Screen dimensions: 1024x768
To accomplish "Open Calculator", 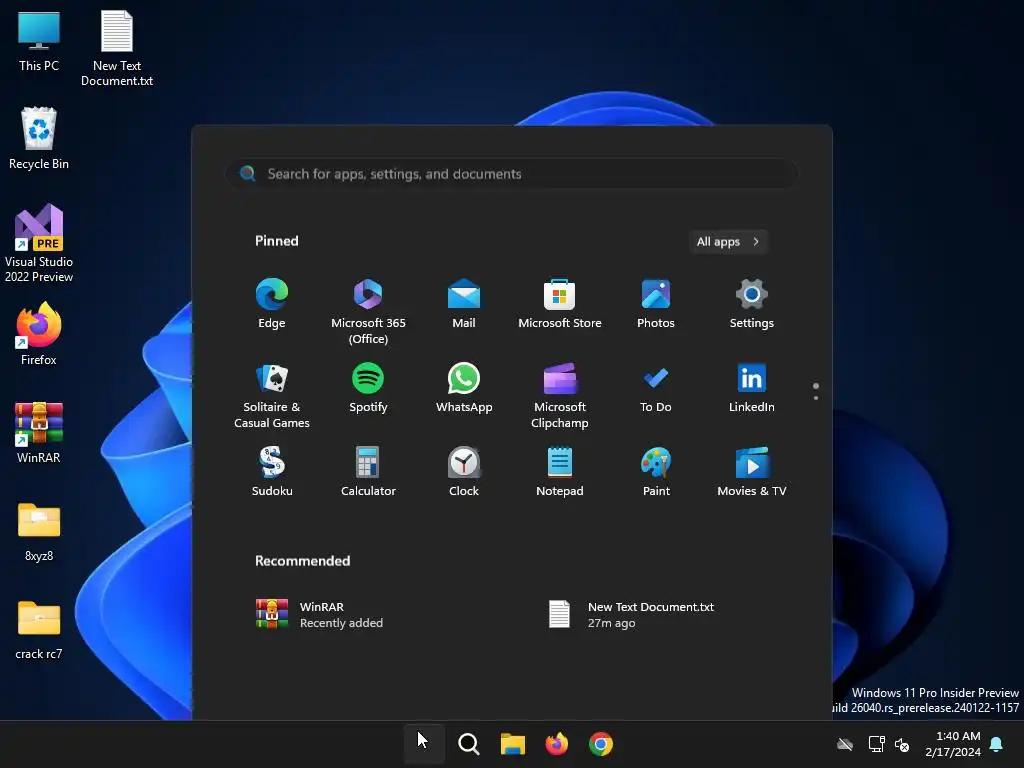I will coord(368,472).
